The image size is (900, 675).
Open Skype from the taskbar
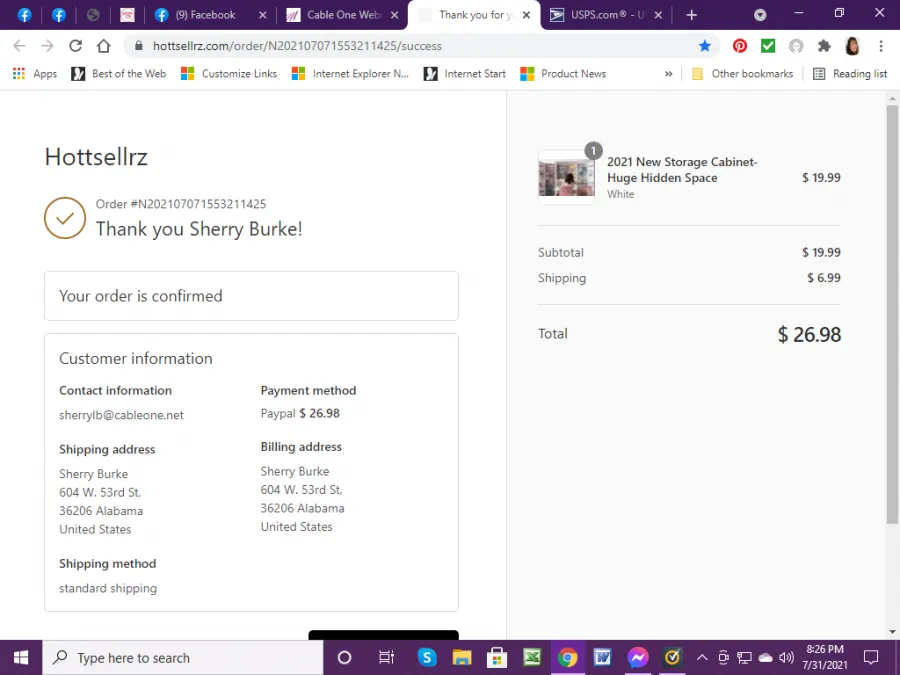(427, 658)
